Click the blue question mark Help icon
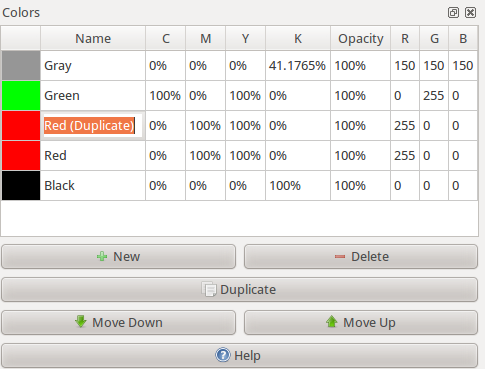The width and height of the screenshot is (485, 369). pyautogui.click(x=223, y=355)
